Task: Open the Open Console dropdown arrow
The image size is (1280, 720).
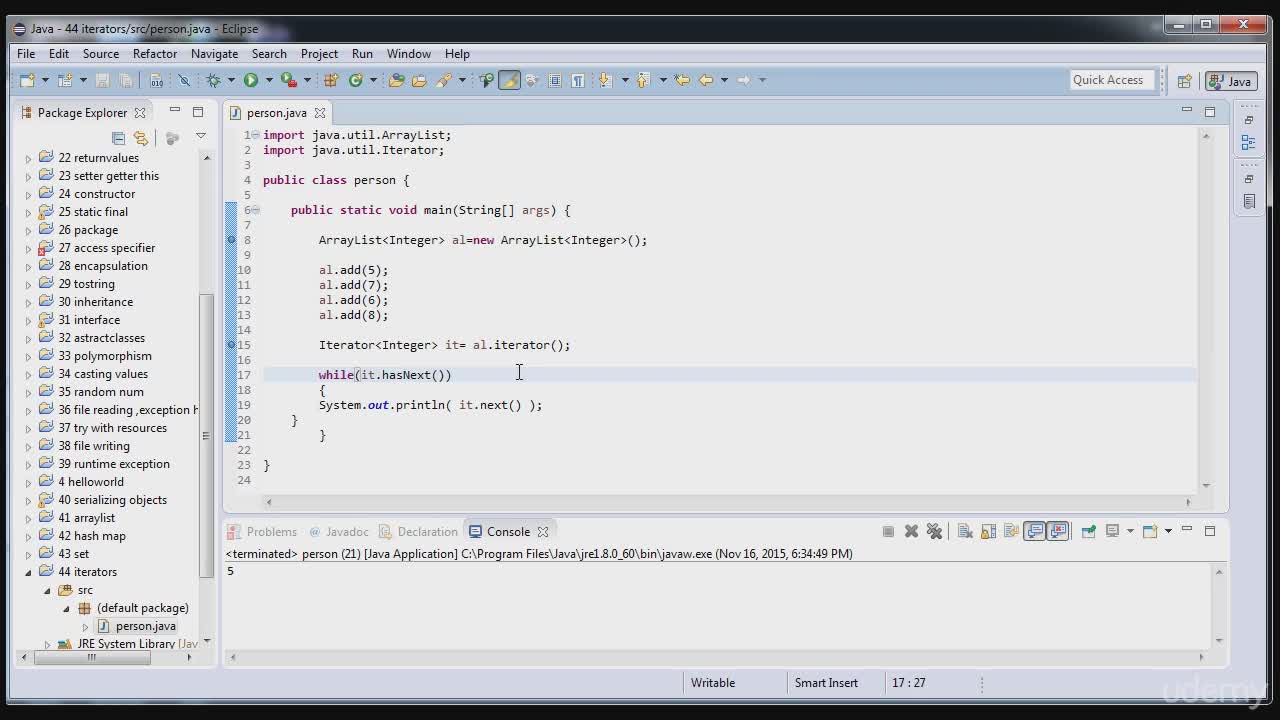Action: pyautogui.click(x=1168, y=532)
